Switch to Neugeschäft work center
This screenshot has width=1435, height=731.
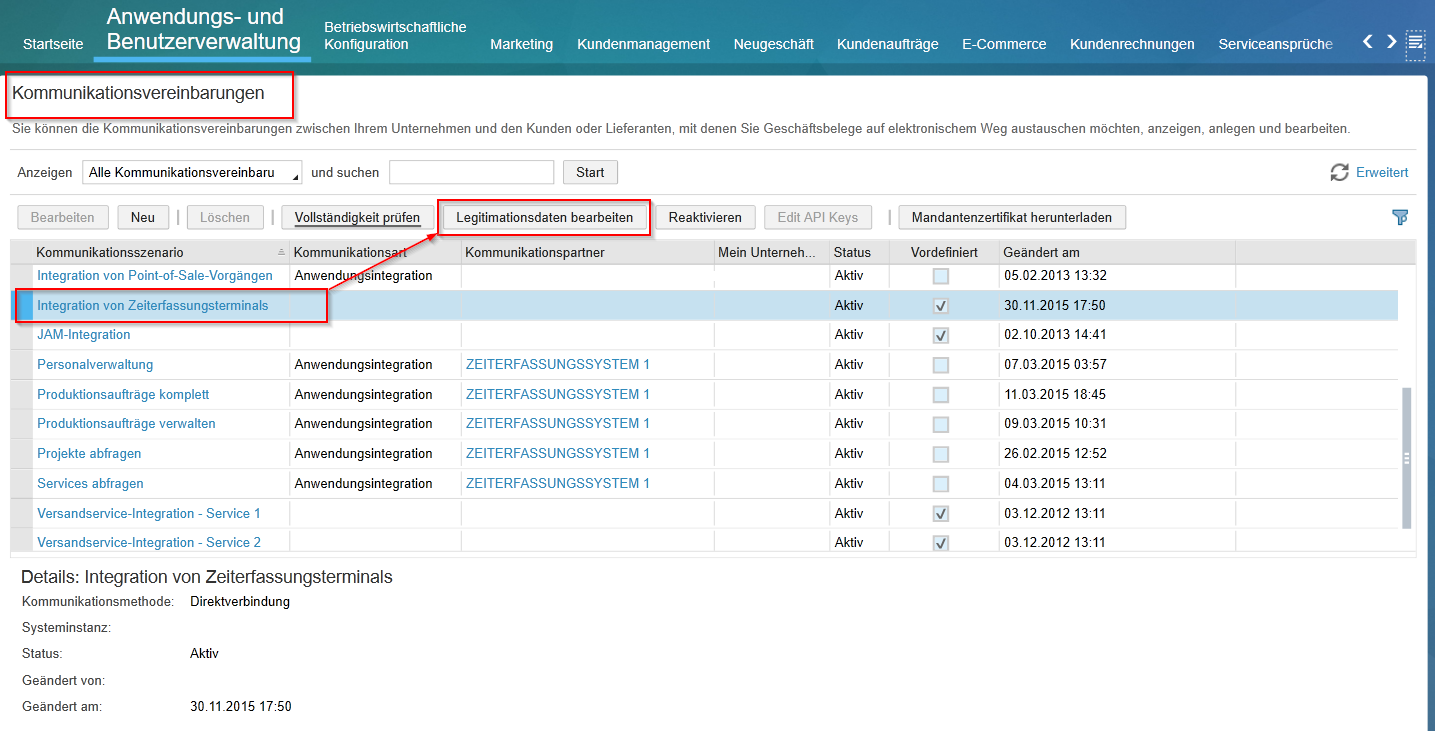773,44
